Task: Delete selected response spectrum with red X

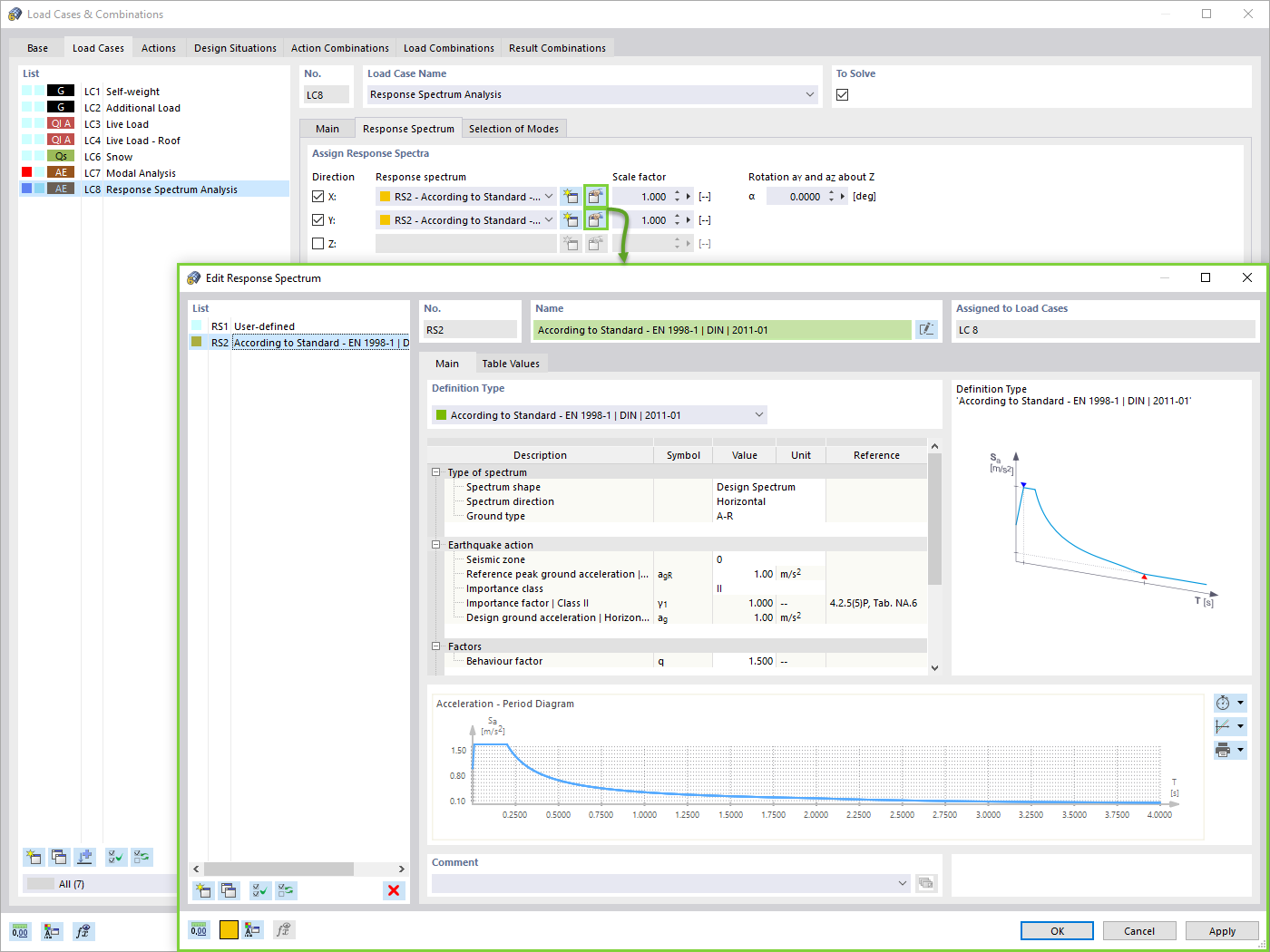Action: tap(394, 890)
